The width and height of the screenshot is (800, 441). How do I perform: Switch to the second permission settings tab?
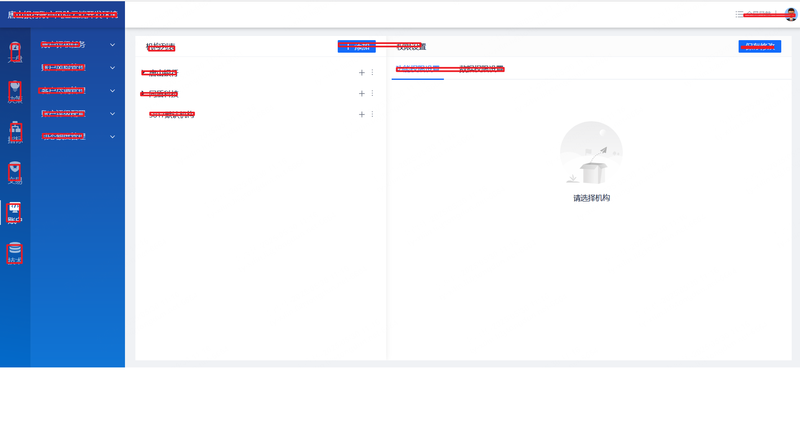[x=481, y=68]
